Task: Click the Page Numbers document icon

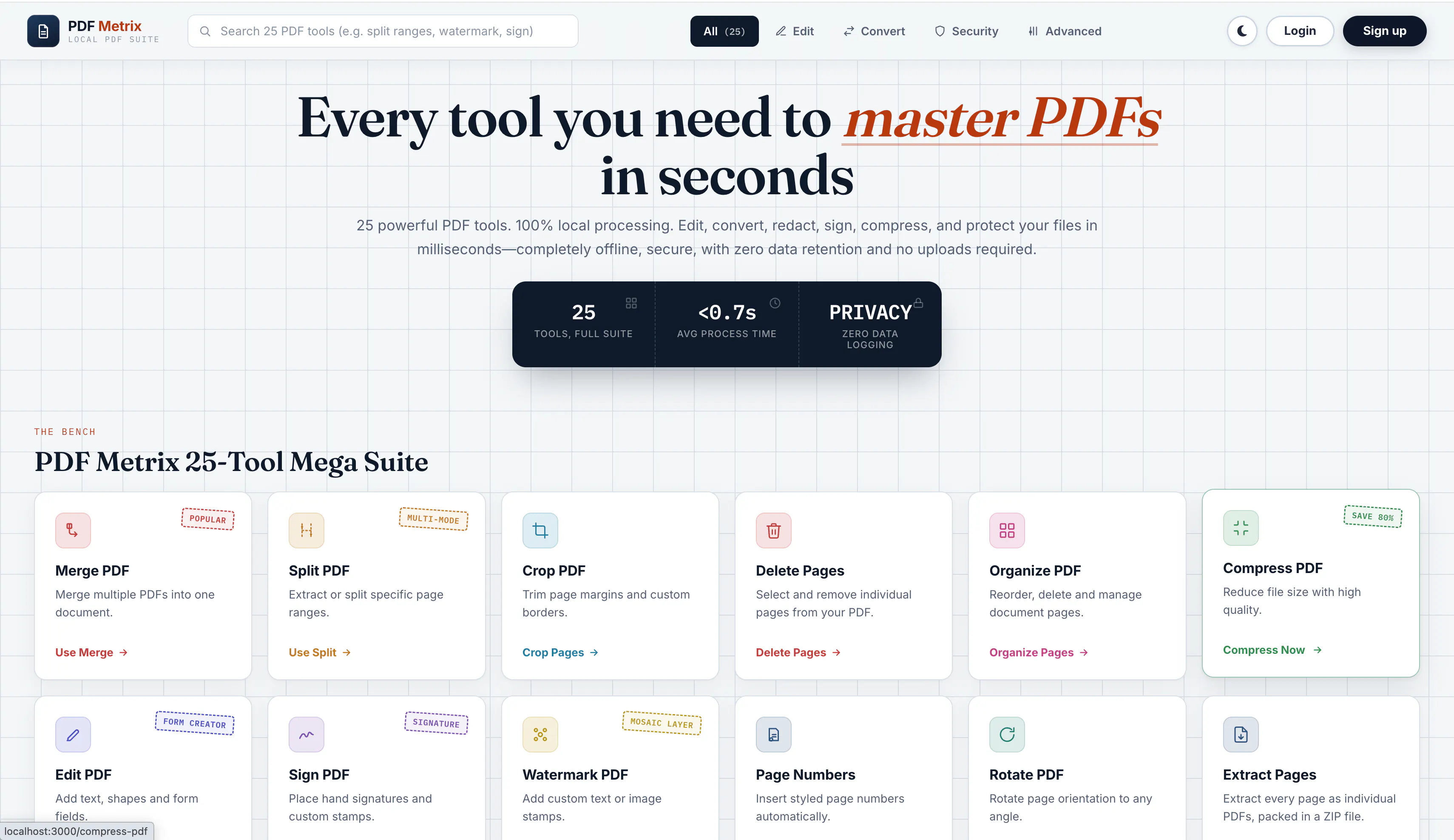Action: [x=773, y=735]
